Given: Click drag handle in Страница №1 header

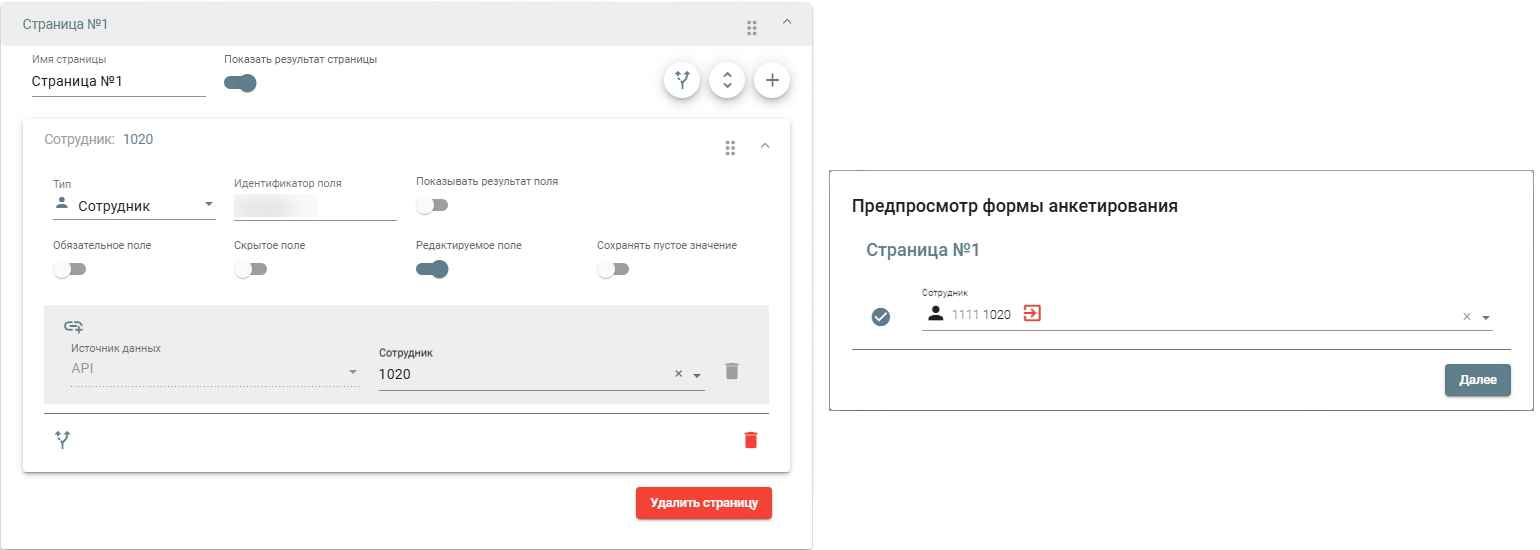Looking at the screenshot, I should click(752, 27).
